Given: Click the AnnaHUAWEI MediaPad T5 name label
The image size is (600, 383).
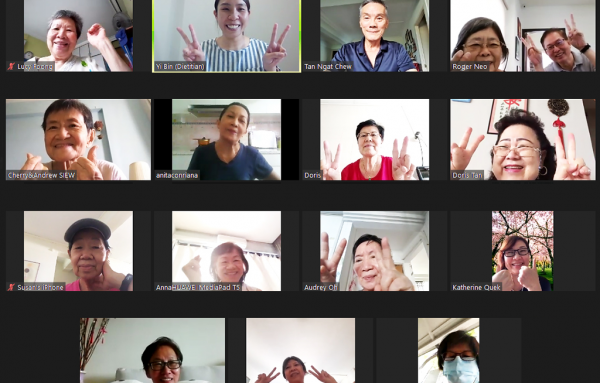Looking at the screenshot, I should coord(198,287).
